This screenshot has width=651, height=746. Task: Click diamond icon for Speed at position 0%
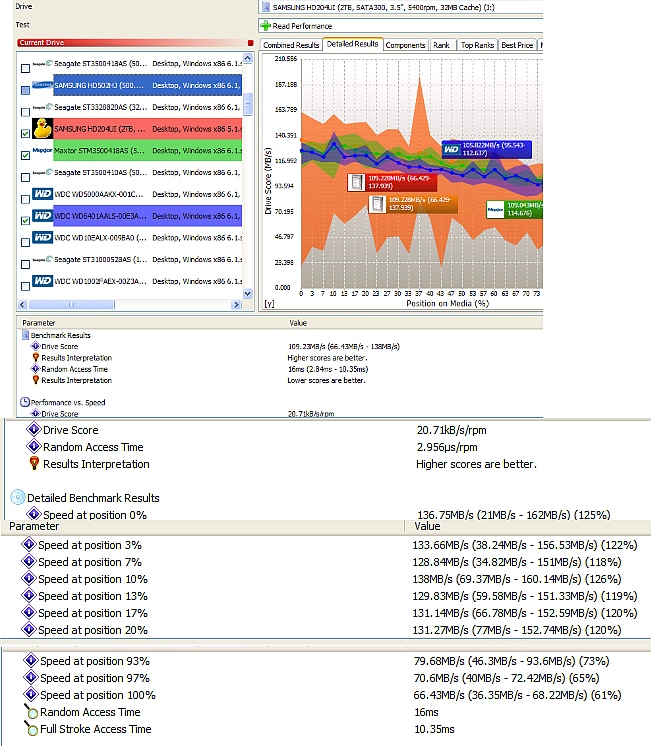[x=34, y=514]
